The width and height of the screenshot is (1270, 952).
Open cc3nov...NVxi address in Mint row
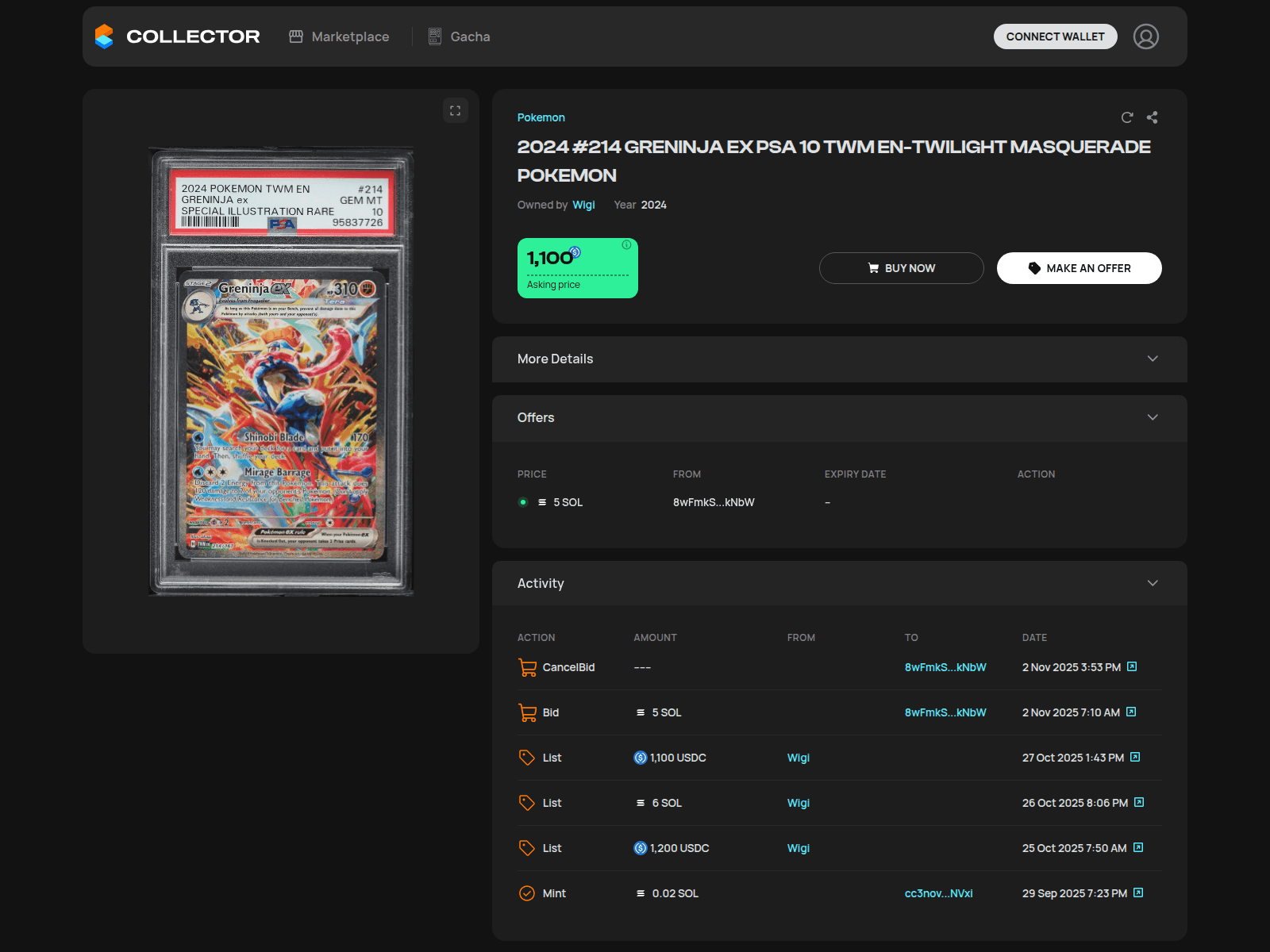tap(938, 893)
